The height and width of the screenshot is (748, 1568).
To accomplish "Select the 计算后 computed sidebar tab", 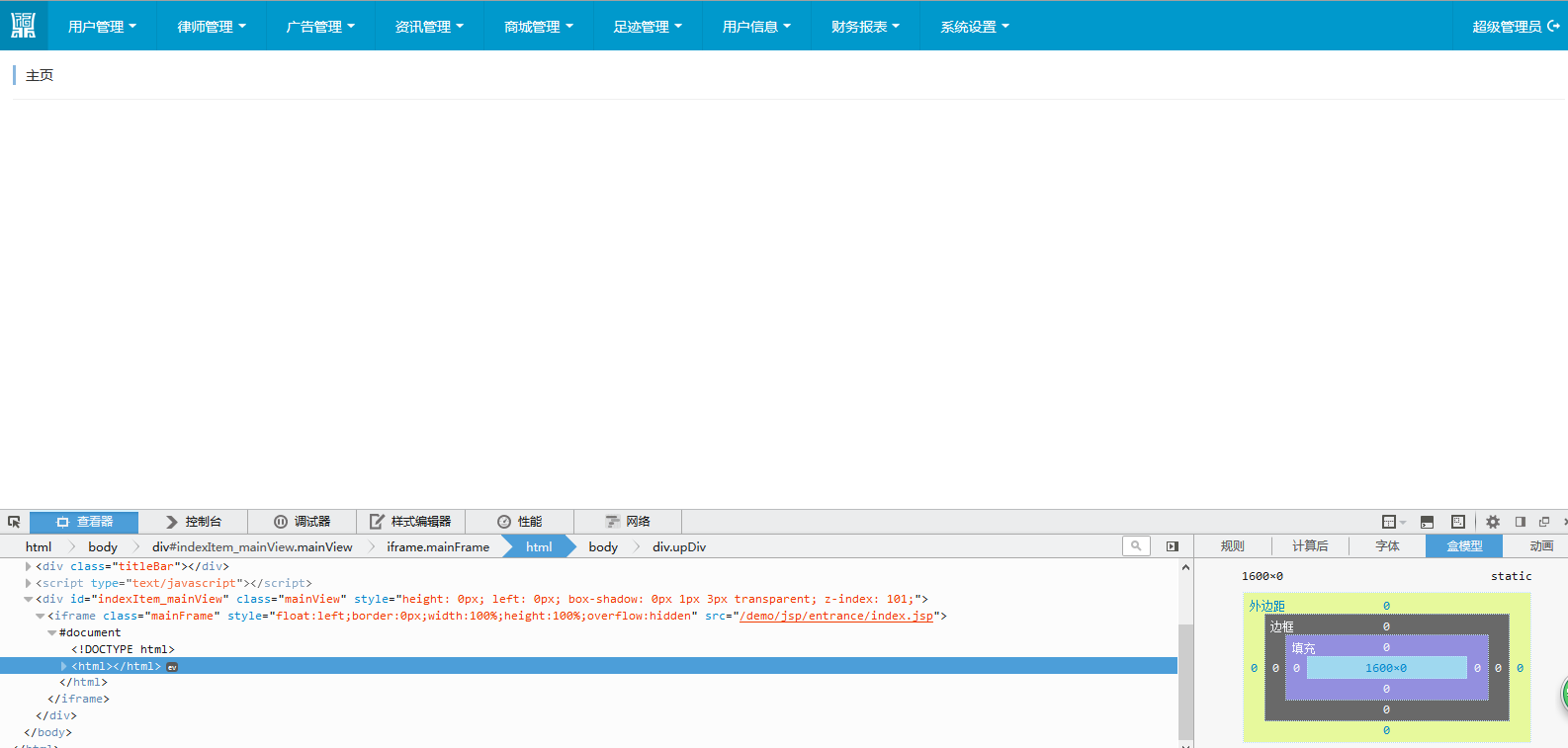I will 1310,546.
